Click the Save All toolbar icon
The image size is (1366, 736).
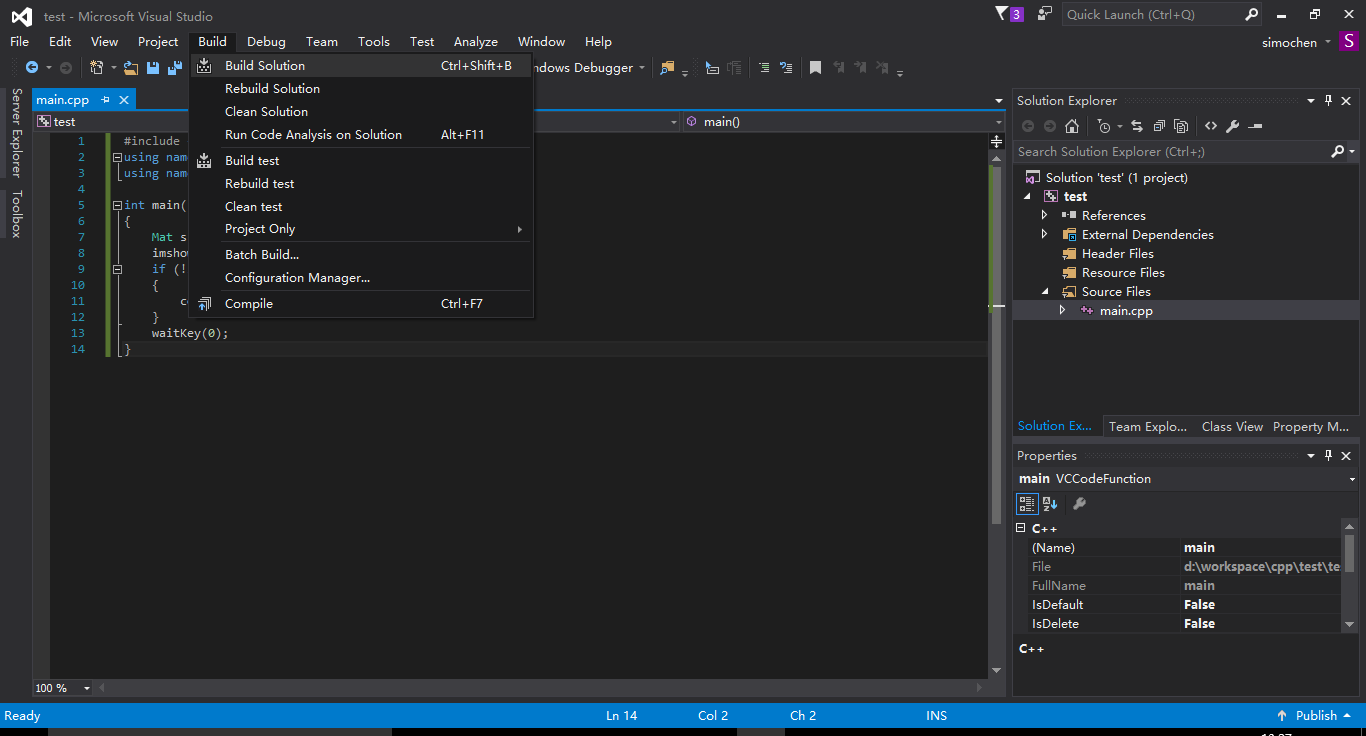click(x=175, y=68)
